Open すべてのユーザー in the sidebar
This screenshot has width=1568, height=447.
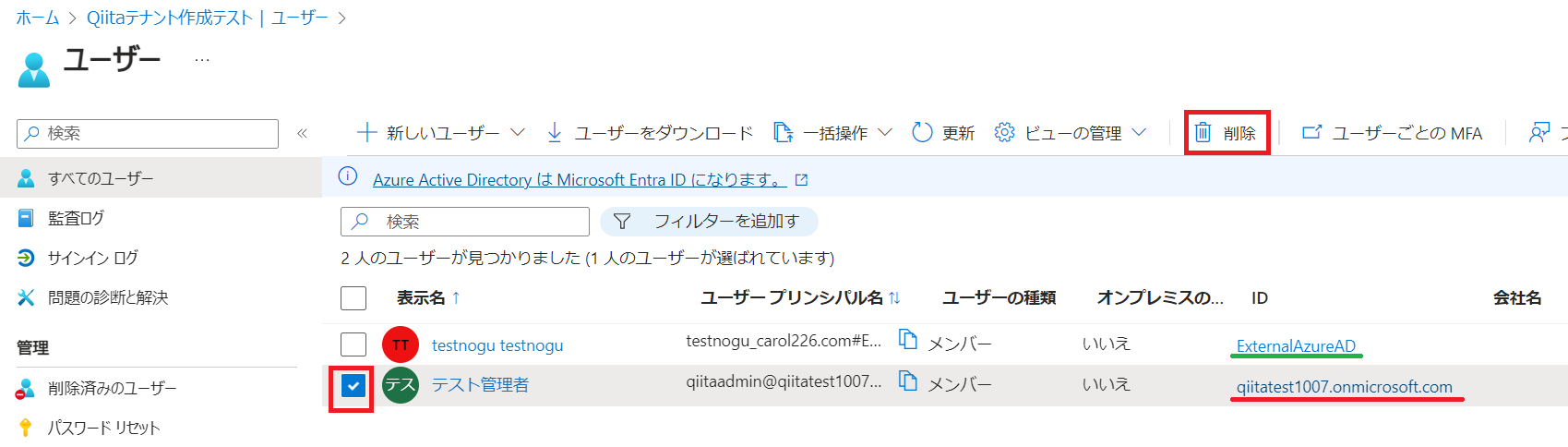pos(161,178)
